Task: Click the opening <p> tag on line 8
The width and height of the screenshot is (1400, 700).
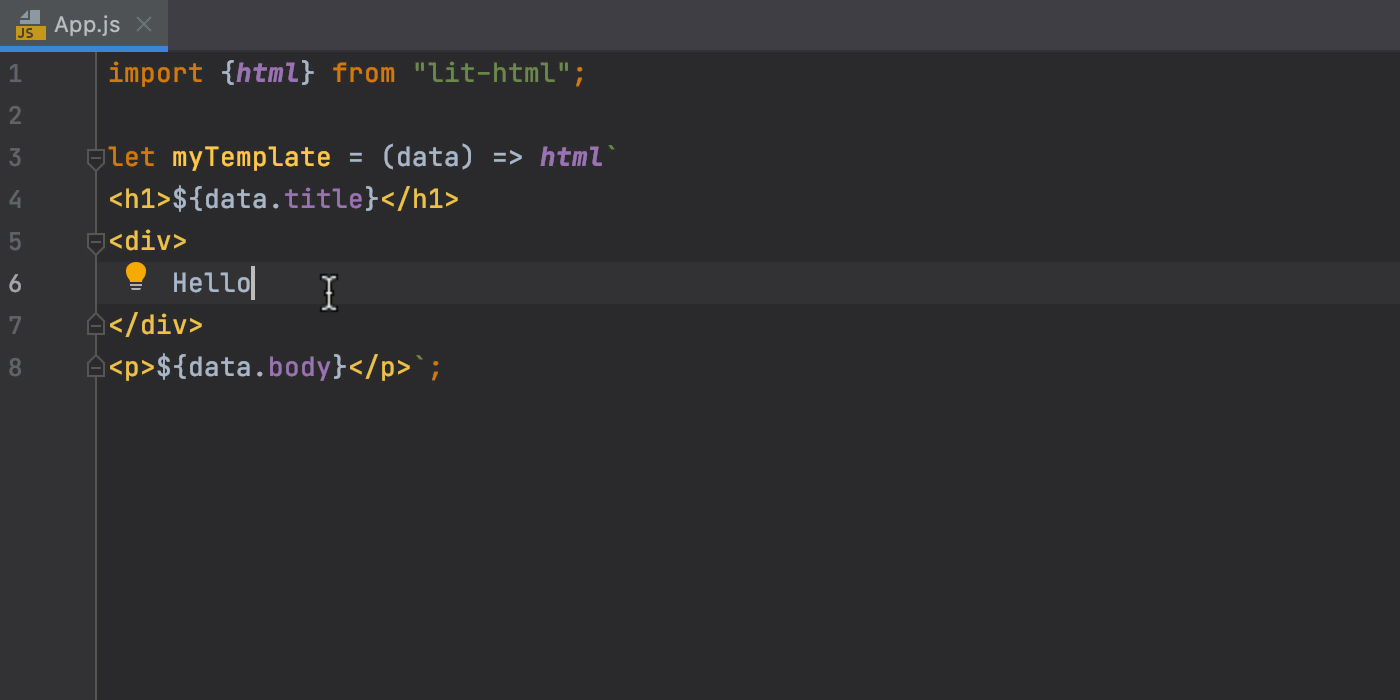Action: pos(132,367)
